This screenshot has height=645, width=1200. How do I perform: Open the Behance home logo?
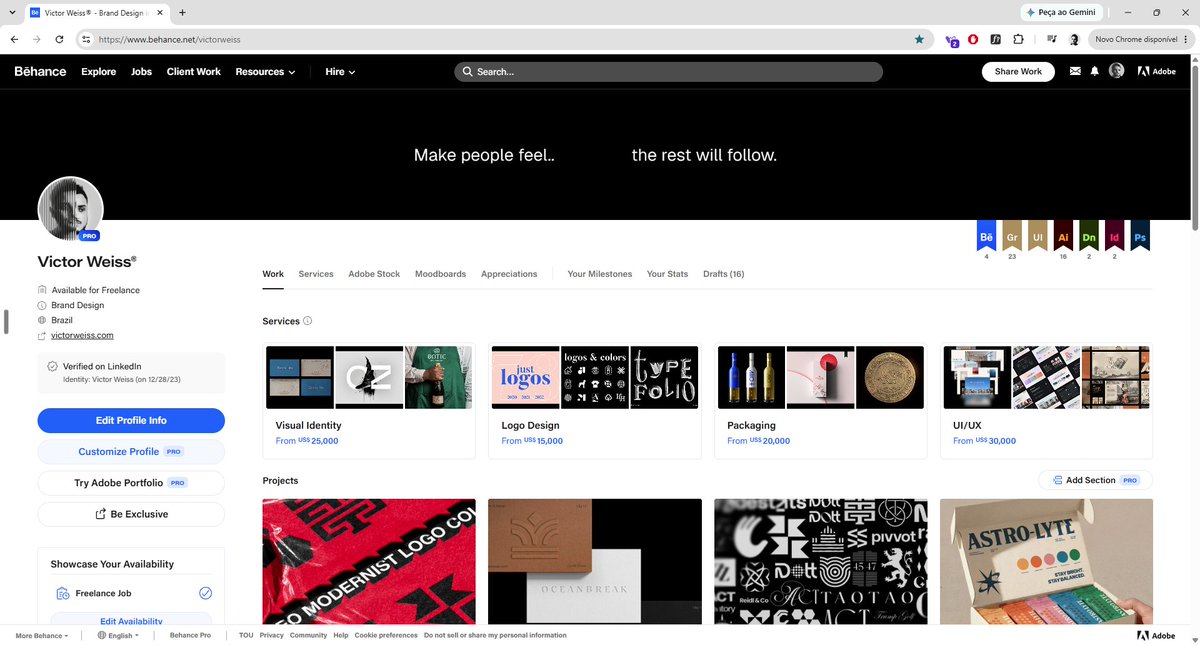point(40,72)
